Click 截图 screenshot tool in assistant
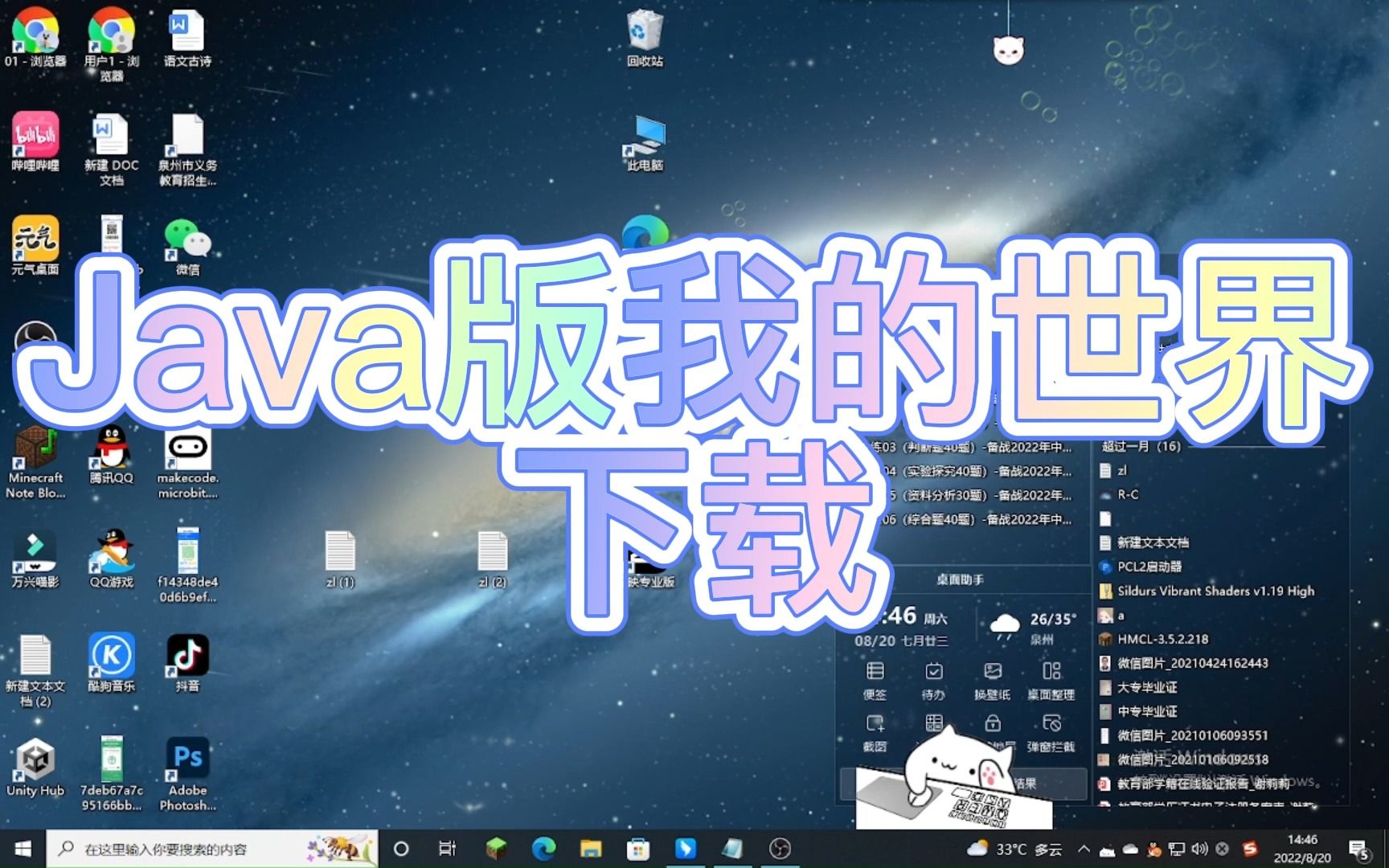The height and width of the screenshot is (868, 1389). tap(875, 733)
